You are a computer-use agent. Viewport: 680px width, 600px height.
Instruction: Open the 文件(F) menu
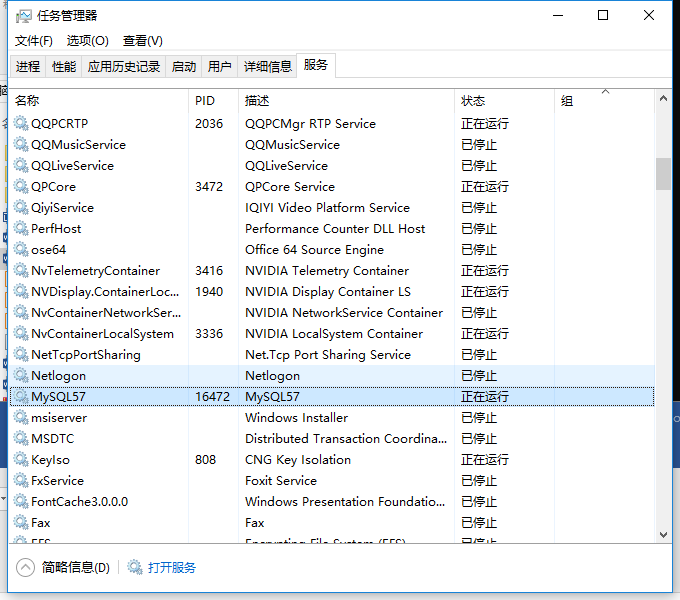pyautogui.click(x=34, y=40)
